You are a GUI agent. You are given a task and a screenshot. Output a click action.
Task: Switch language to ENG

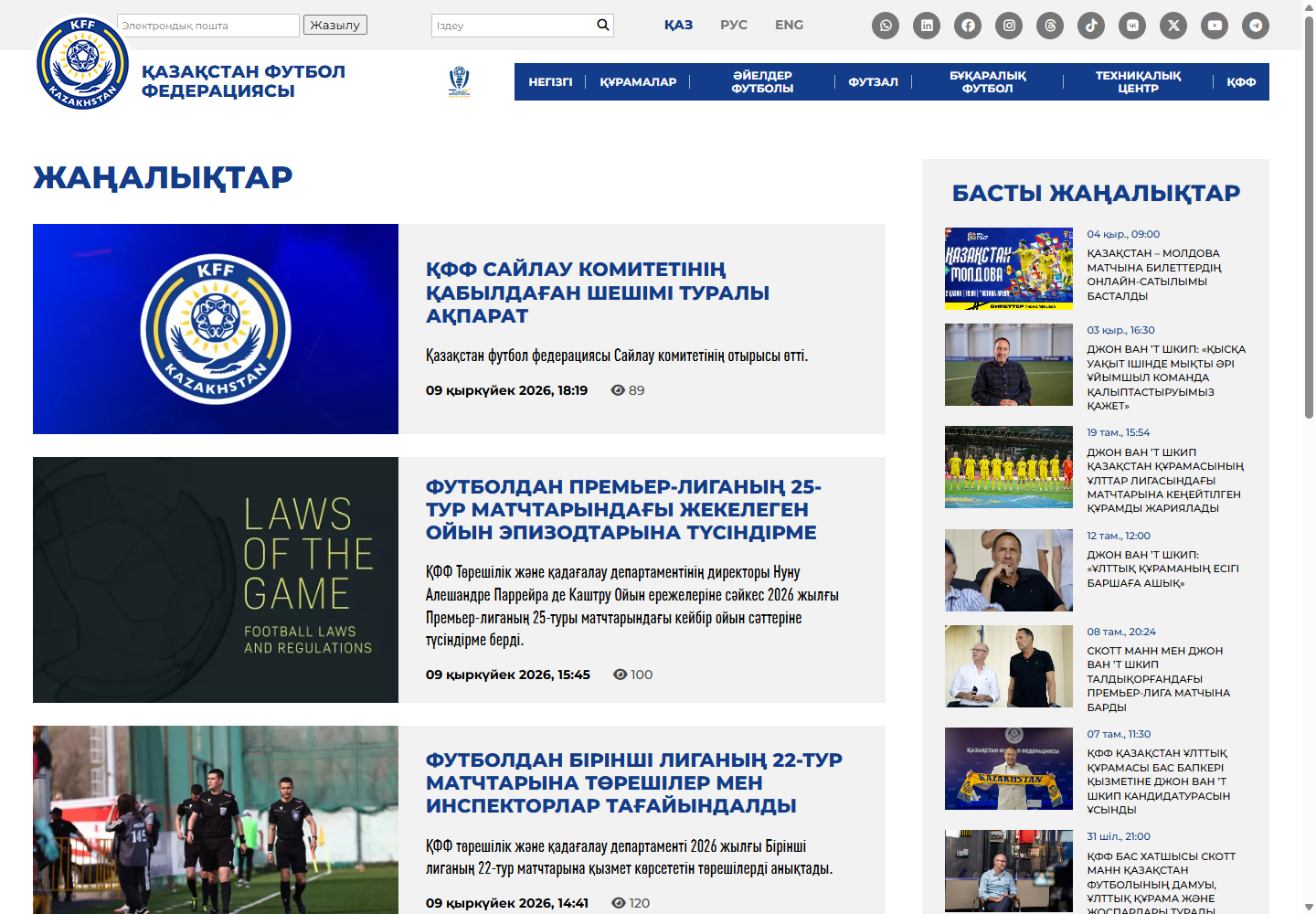click(x=790, y=25)
